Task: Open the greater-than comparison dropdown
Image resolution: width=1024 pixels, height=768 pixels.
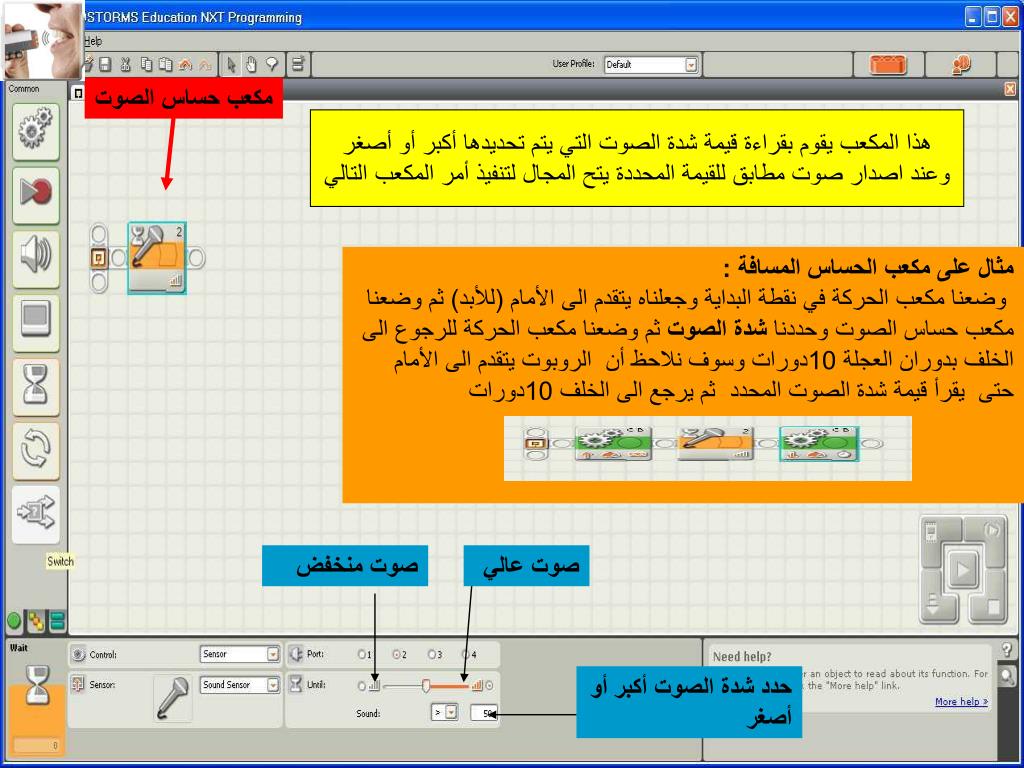Action: click(445, 712)
